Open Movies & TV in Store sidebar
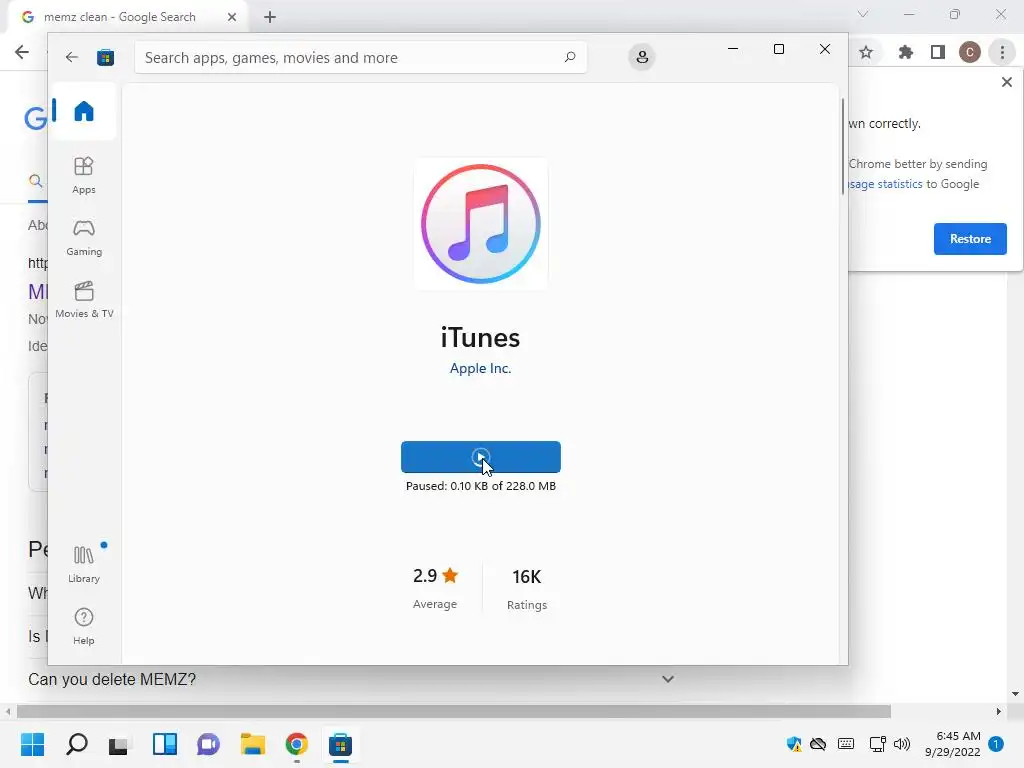The image size is (1024, 768). (84, 299)
